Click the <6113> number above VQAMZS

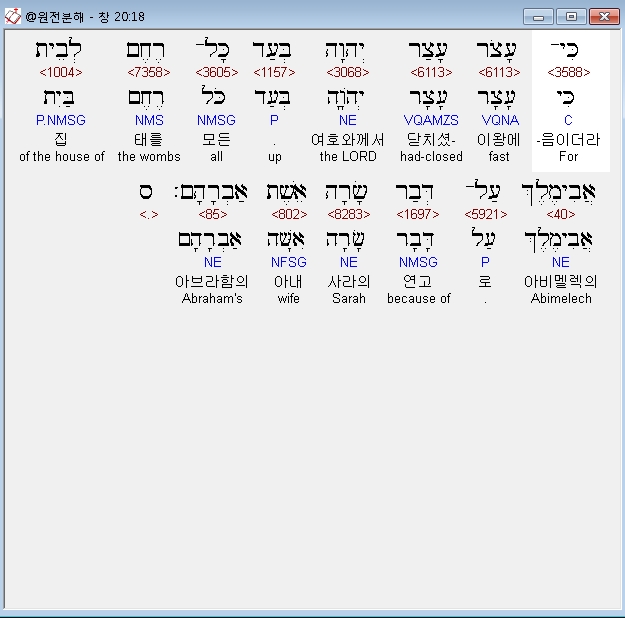[x=431, y=72]
